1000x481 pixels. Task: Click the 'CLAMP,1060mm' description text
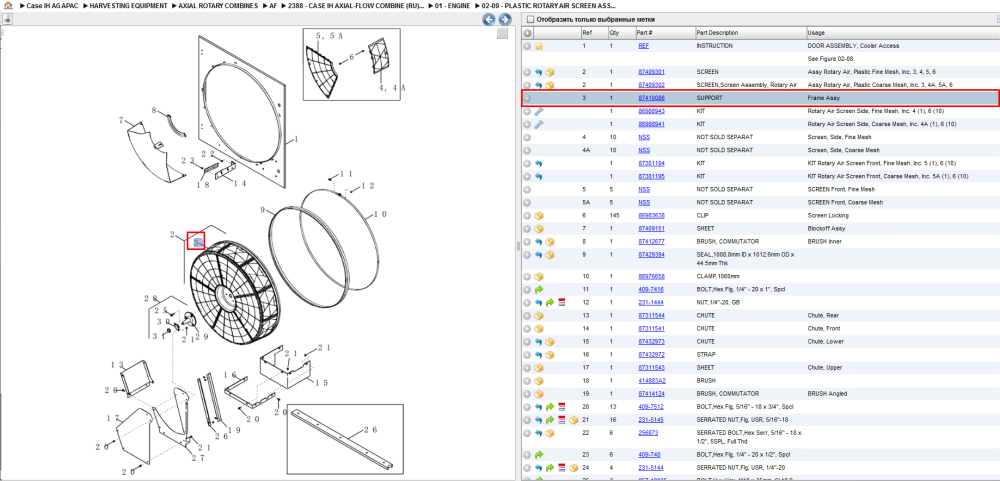717,276
